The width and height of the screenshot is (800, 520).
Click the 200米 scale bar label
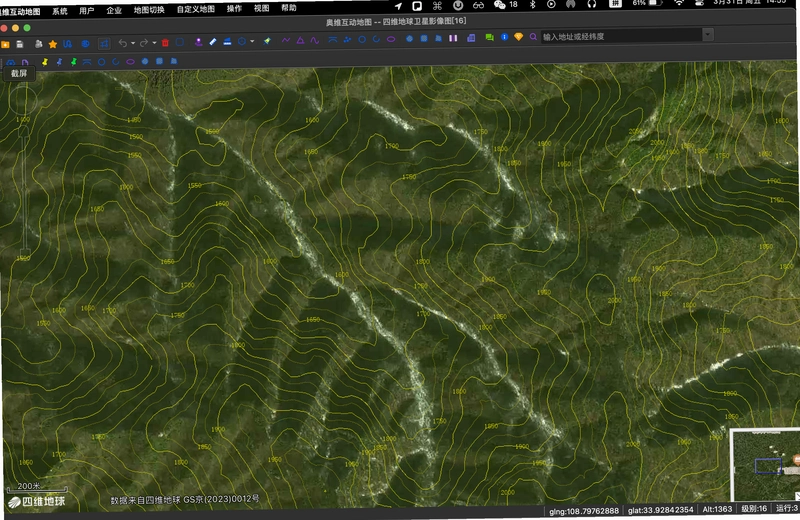pos(29,486)
